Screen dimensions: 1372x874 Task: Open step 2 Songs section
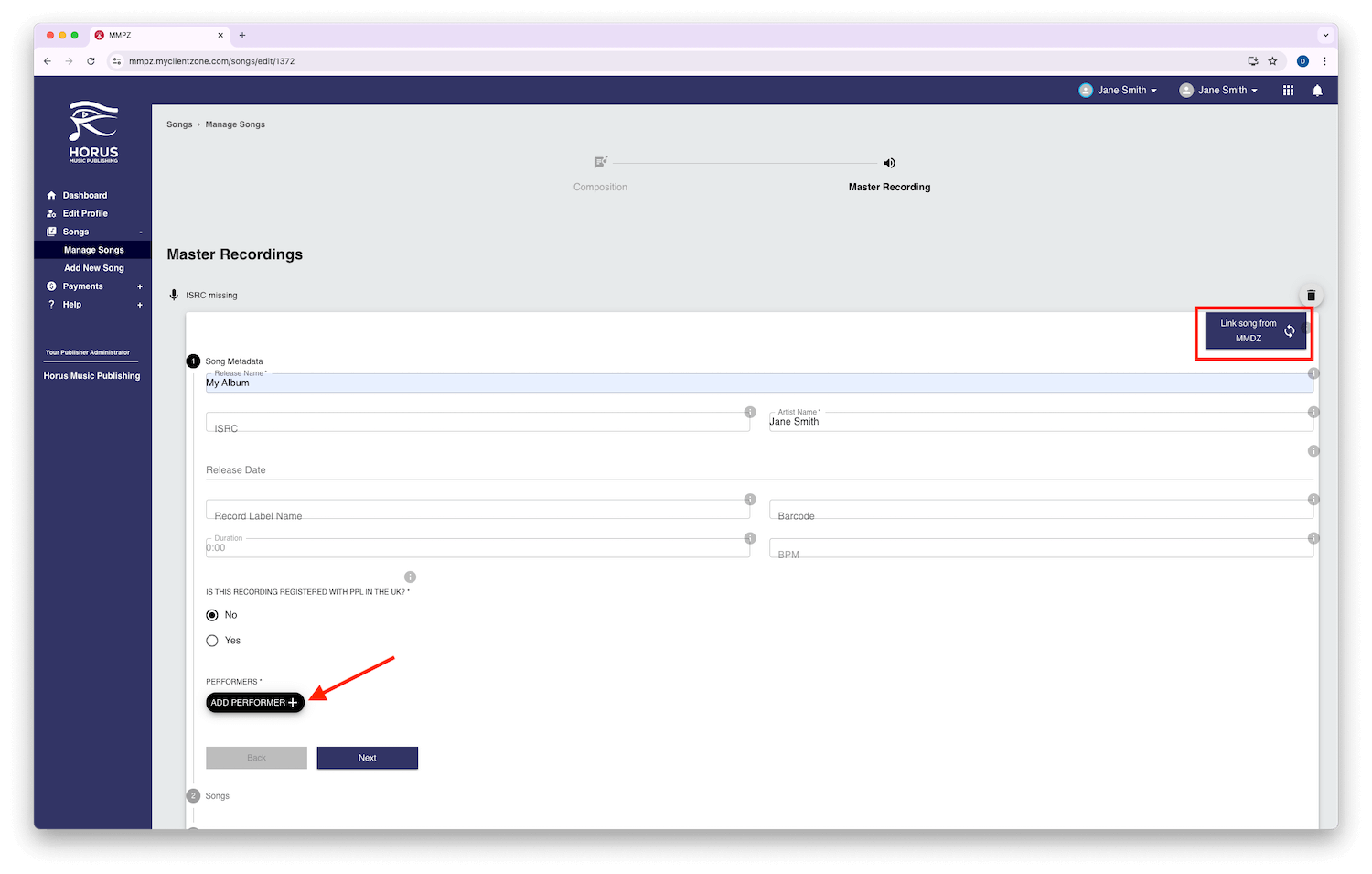click(209, 796)
